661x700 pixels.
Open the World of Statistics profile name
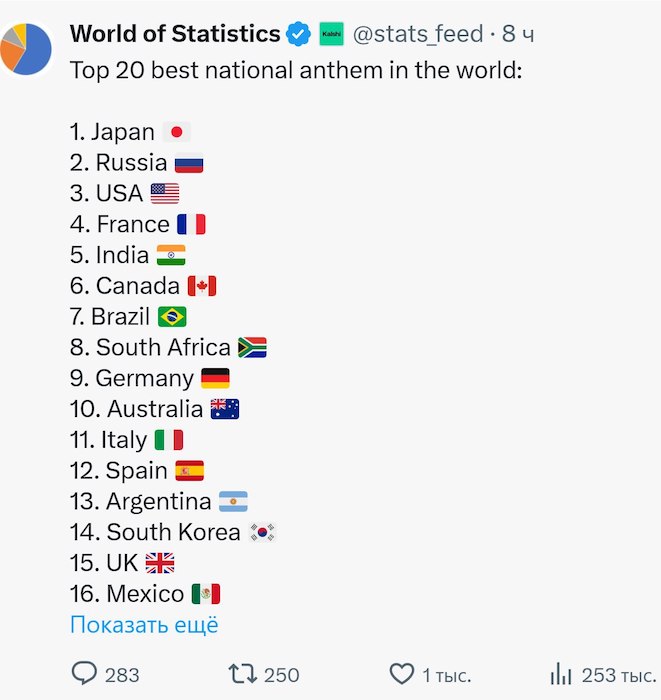(175, 34)
